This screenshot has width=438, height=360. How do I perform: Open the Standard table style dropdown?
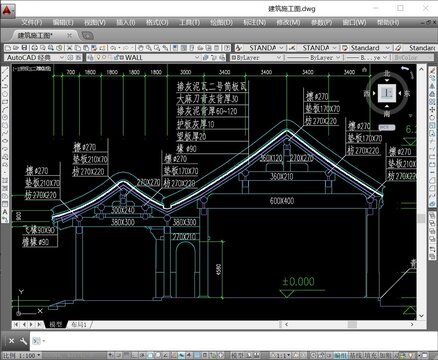387,48
